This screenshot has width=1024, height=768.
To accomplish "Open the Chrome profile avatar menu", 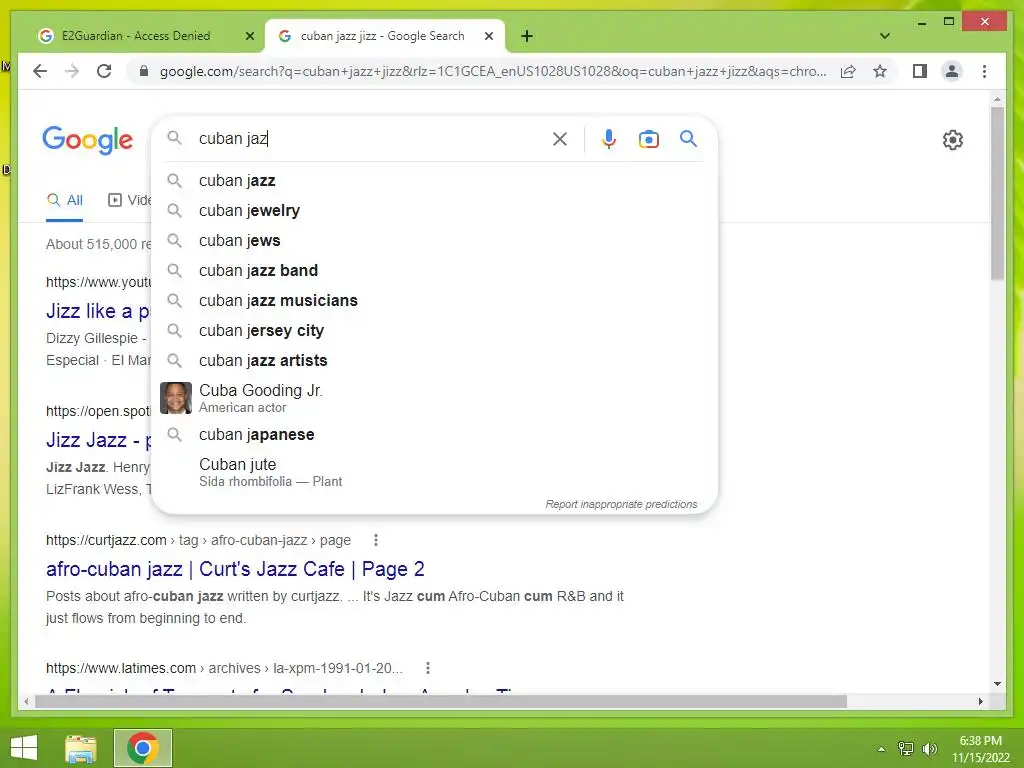I will tap(952, 71).
